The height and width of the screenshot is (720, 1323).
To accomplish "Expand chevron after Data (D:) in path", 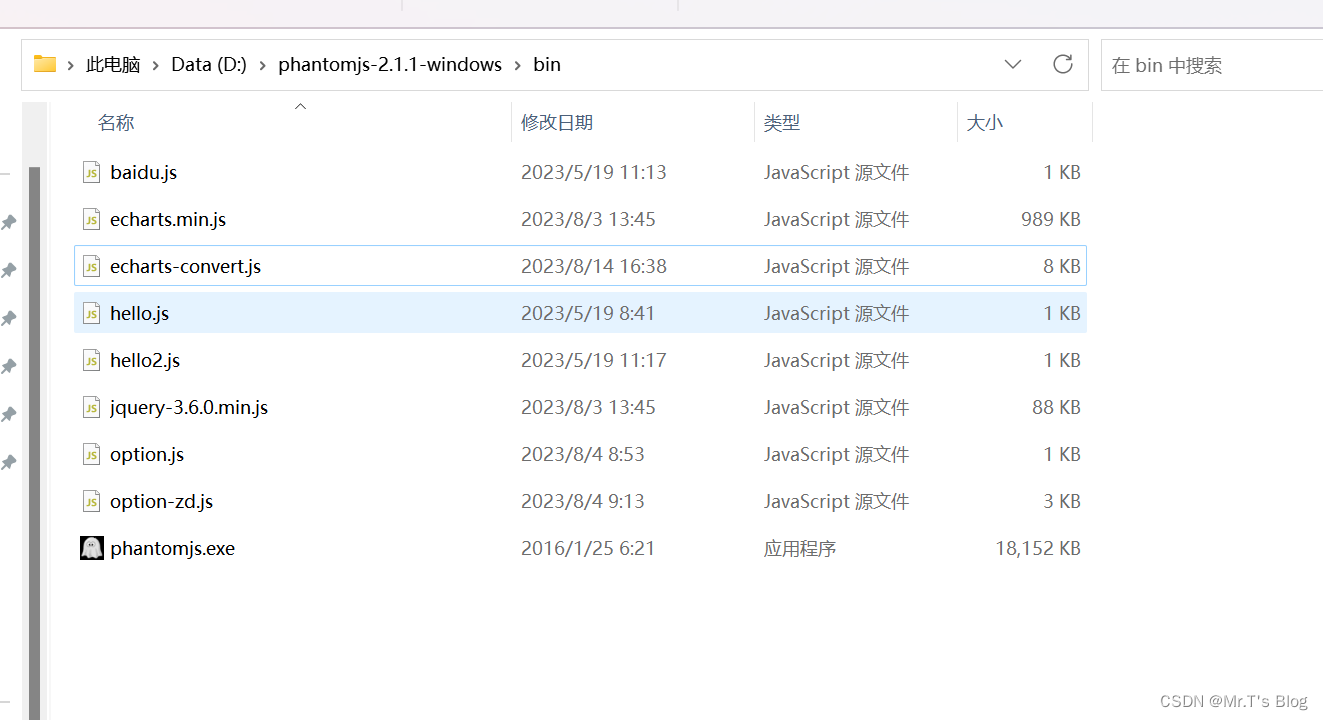I will click(x=263, y=65).
